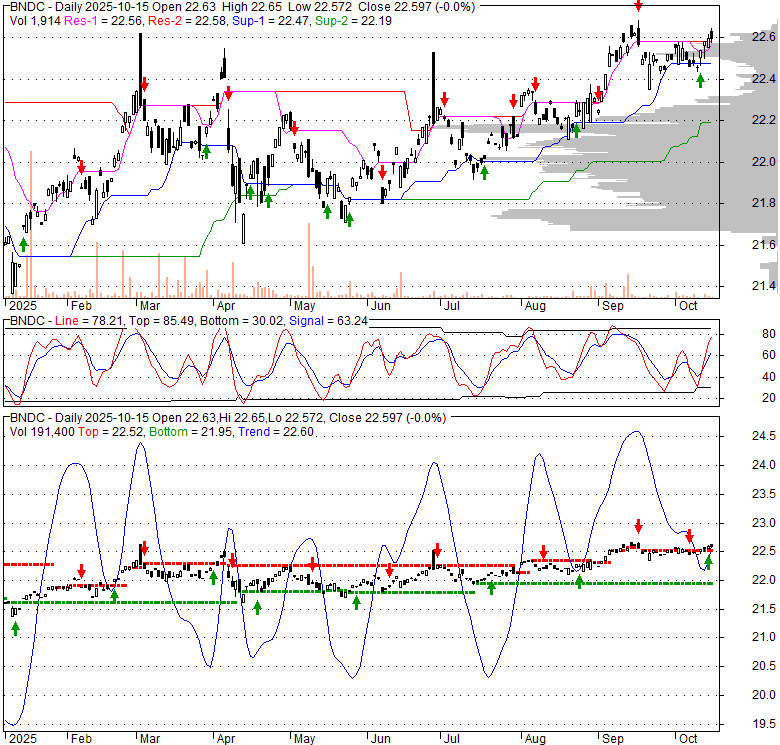The image size is (780, 745).
Task: Click the red sell arrow in February, top chart
Action: [x=82, y=167]
